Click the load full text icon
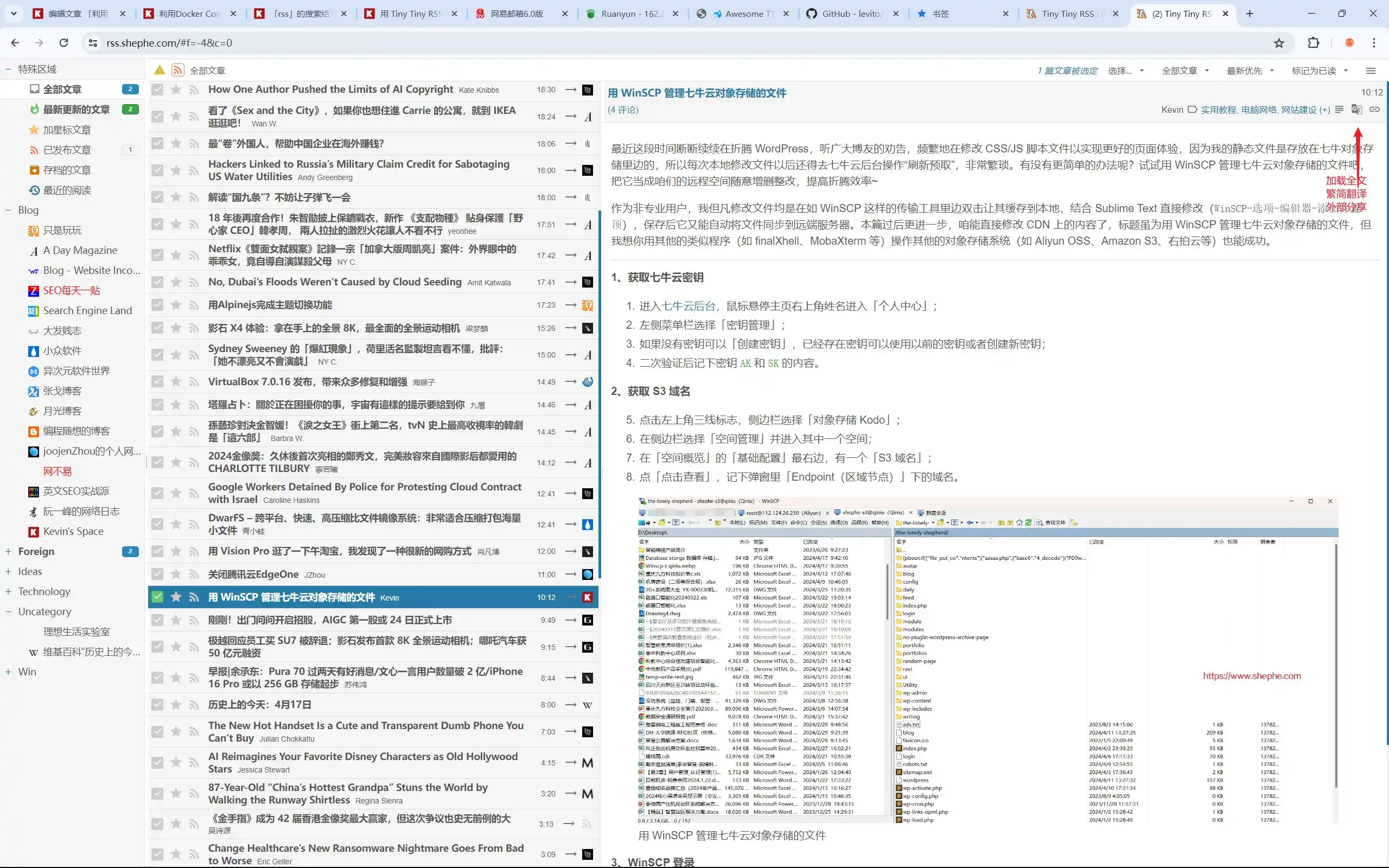 (x=1339, y=109)
